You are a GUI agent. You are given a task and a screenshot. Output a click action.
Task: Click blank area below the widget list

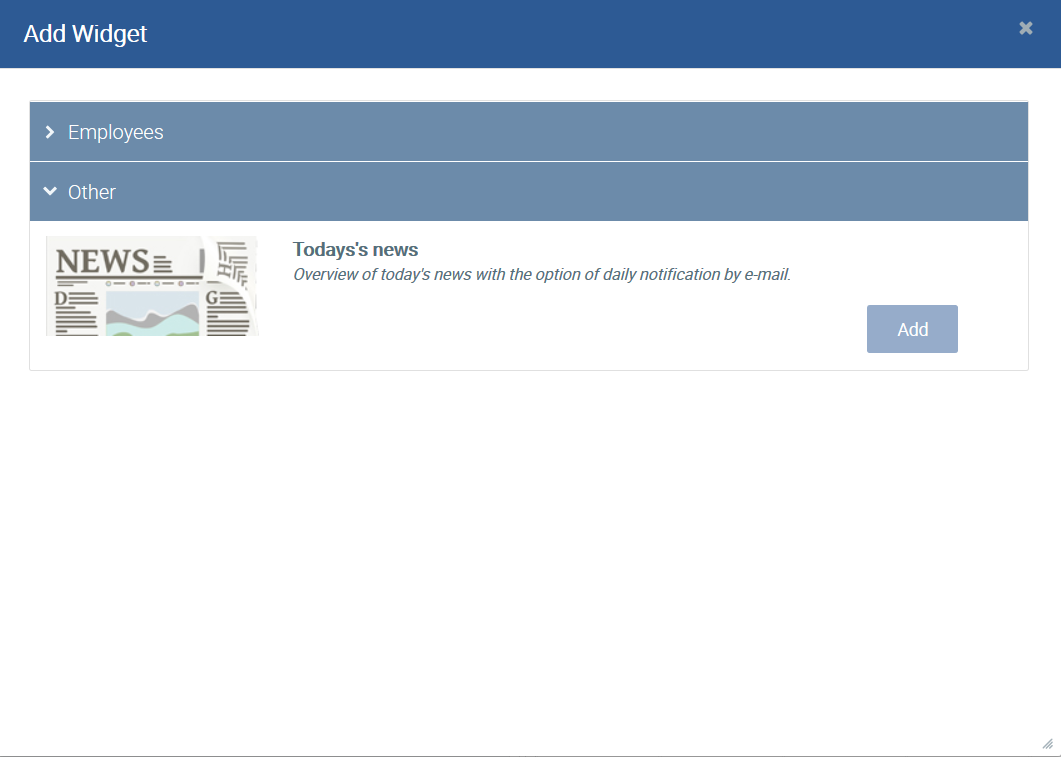coord(530,550)
